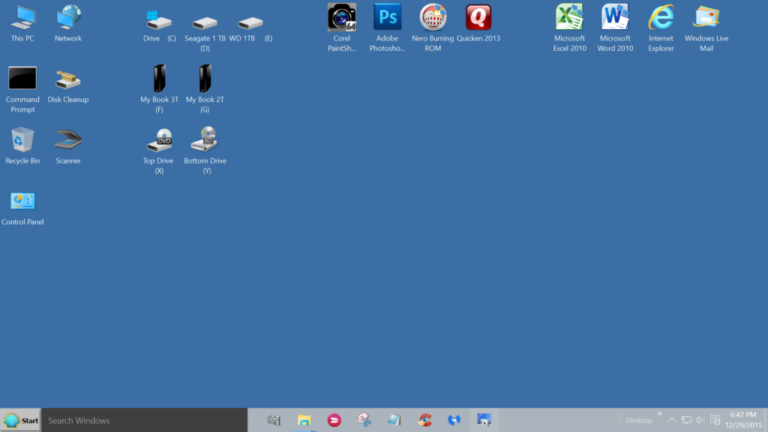768x432 pixels.
Task: Expand the hidden system tray icons
Action: click(672, 420)
